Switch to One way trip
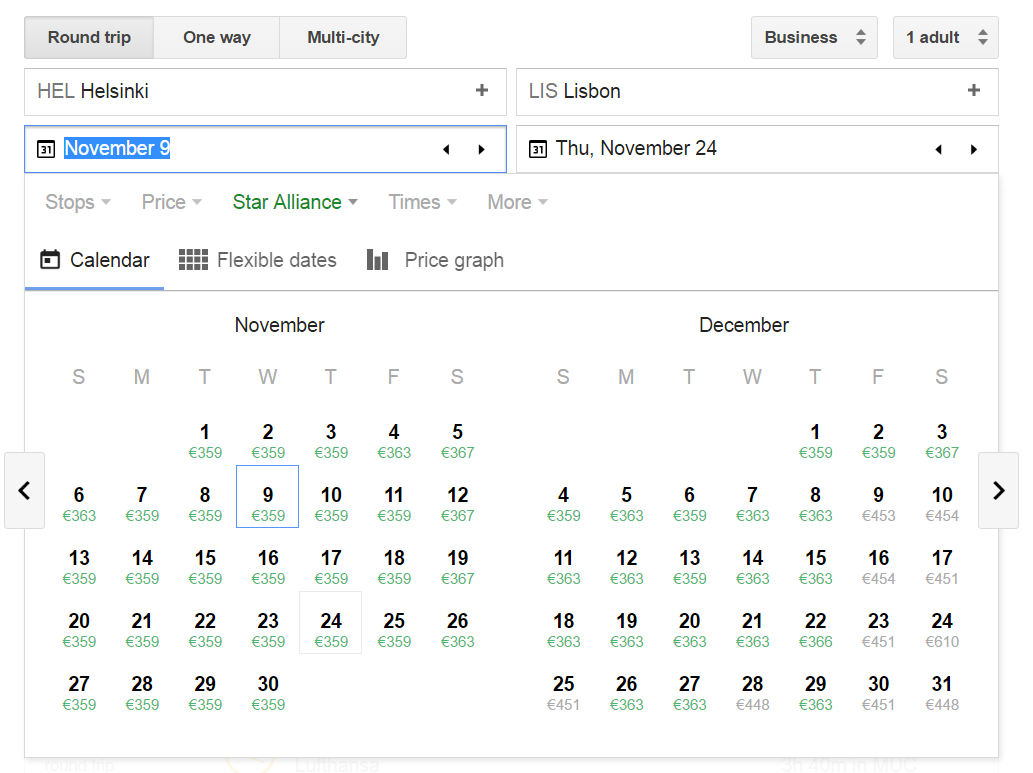1033x773 pixels. 217,38
